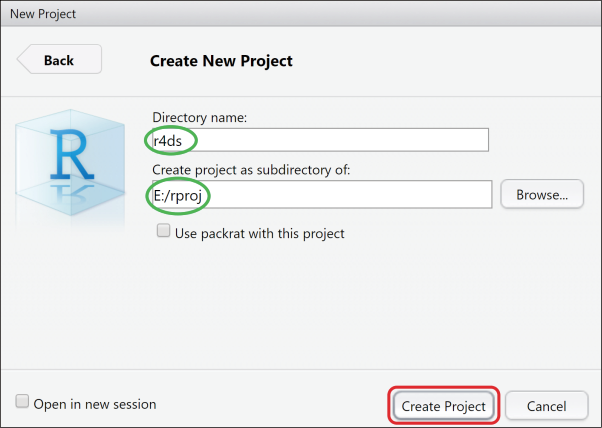The image size is (602, 428).
Task: Click the pointed arrow tip of Back
Action: click(22, 60)
